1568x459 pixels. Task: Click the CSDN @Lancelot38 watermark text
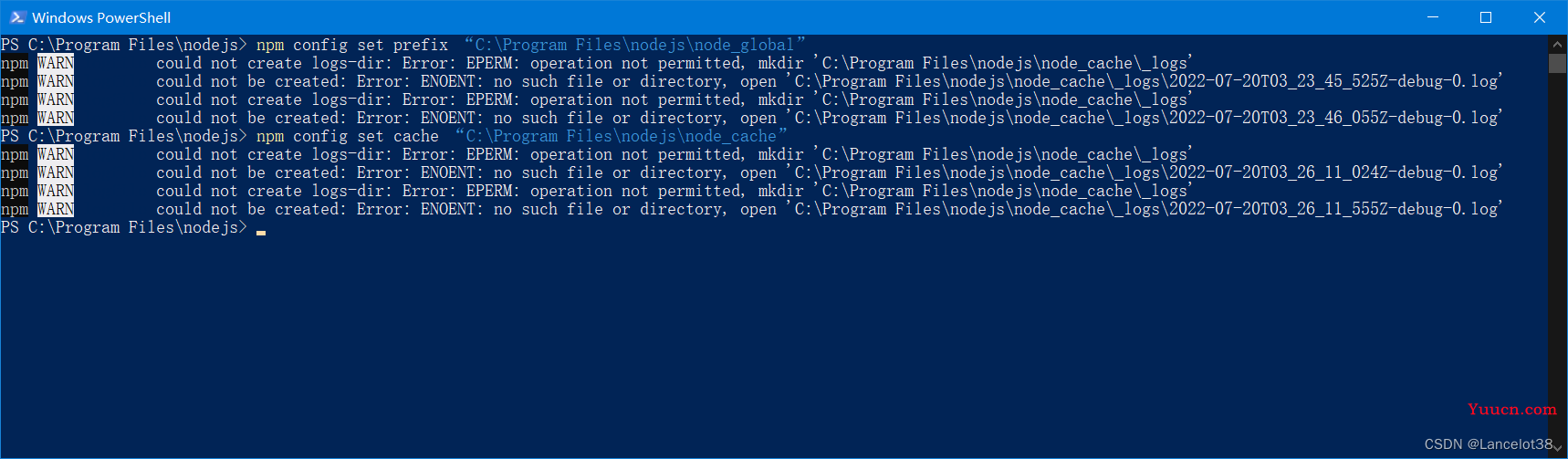[1489, 444]
